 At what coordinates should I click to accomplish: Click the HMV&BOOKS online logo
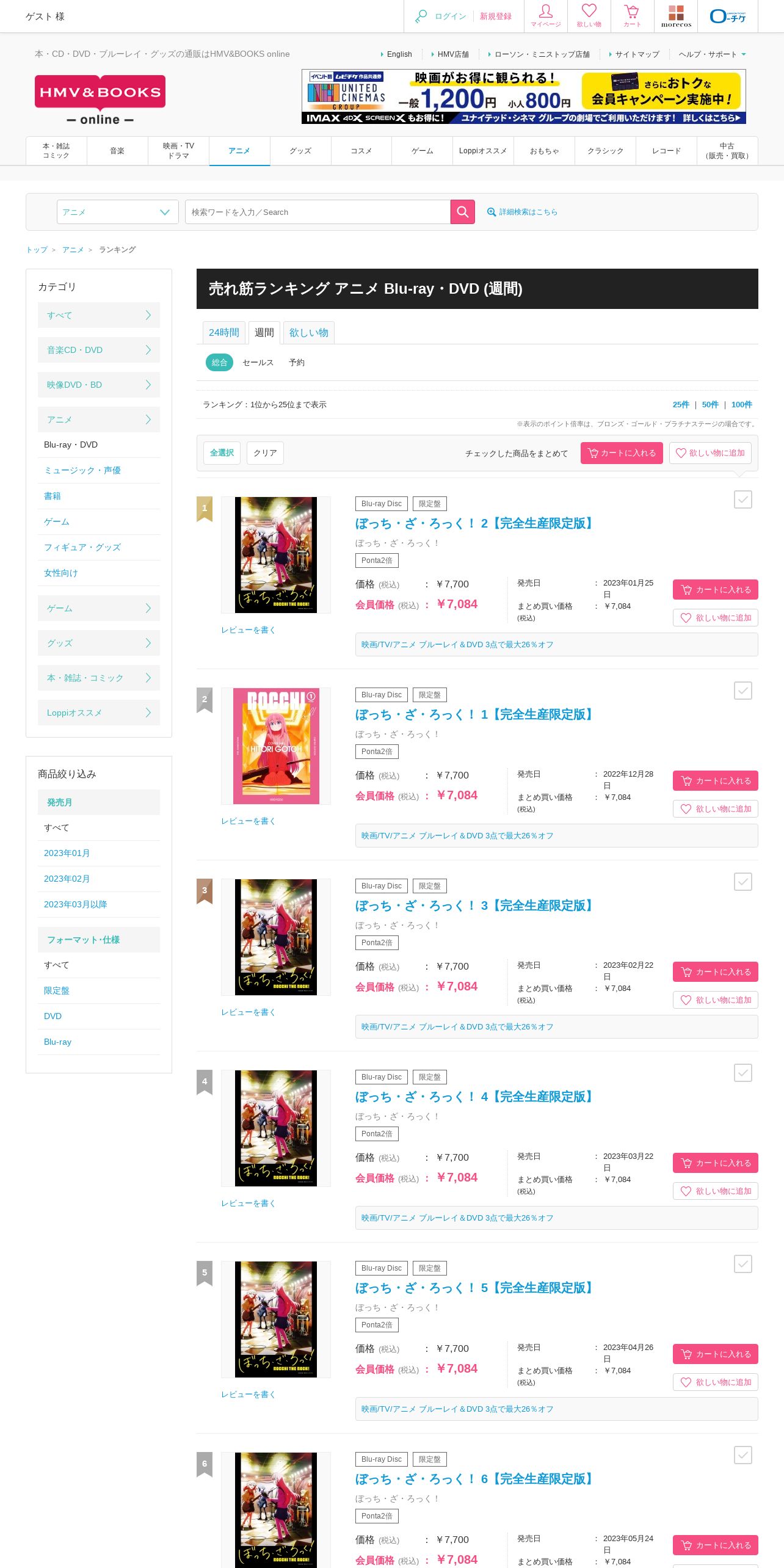pyautogui.click(x=100, y=100)
